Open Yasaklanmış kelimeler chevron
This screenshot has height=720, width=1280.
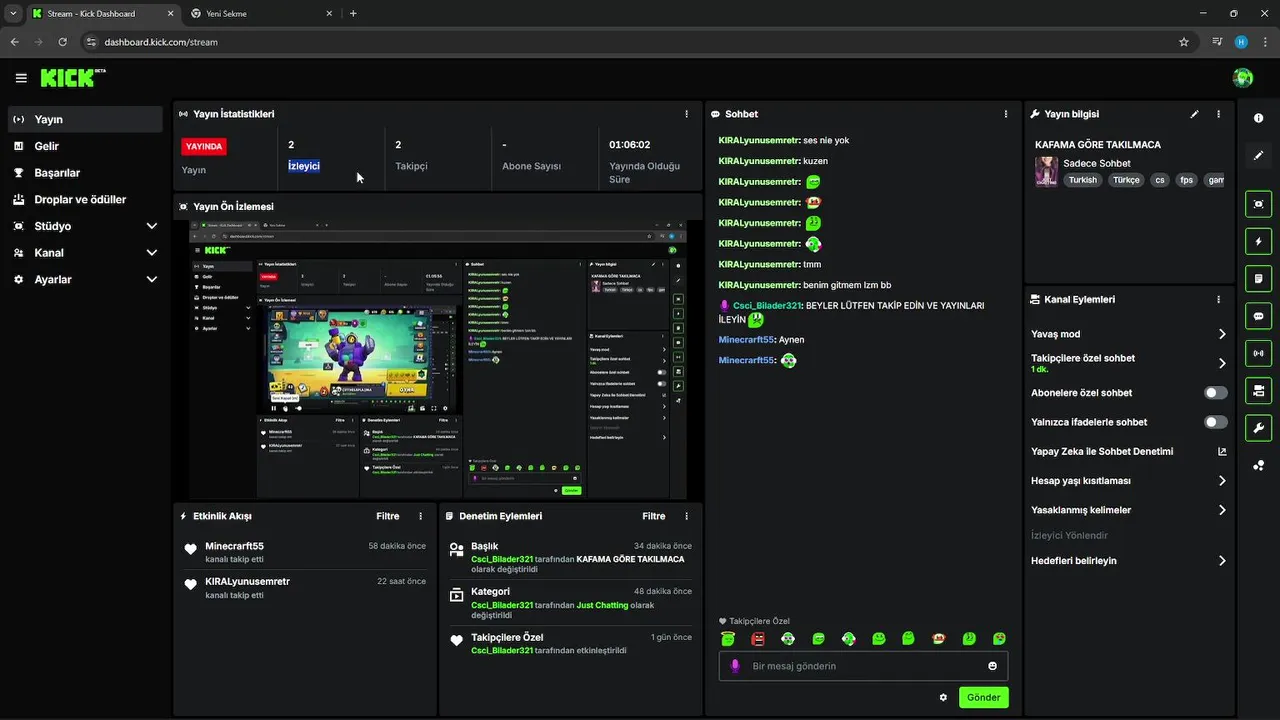click(x=1222, y=510)
